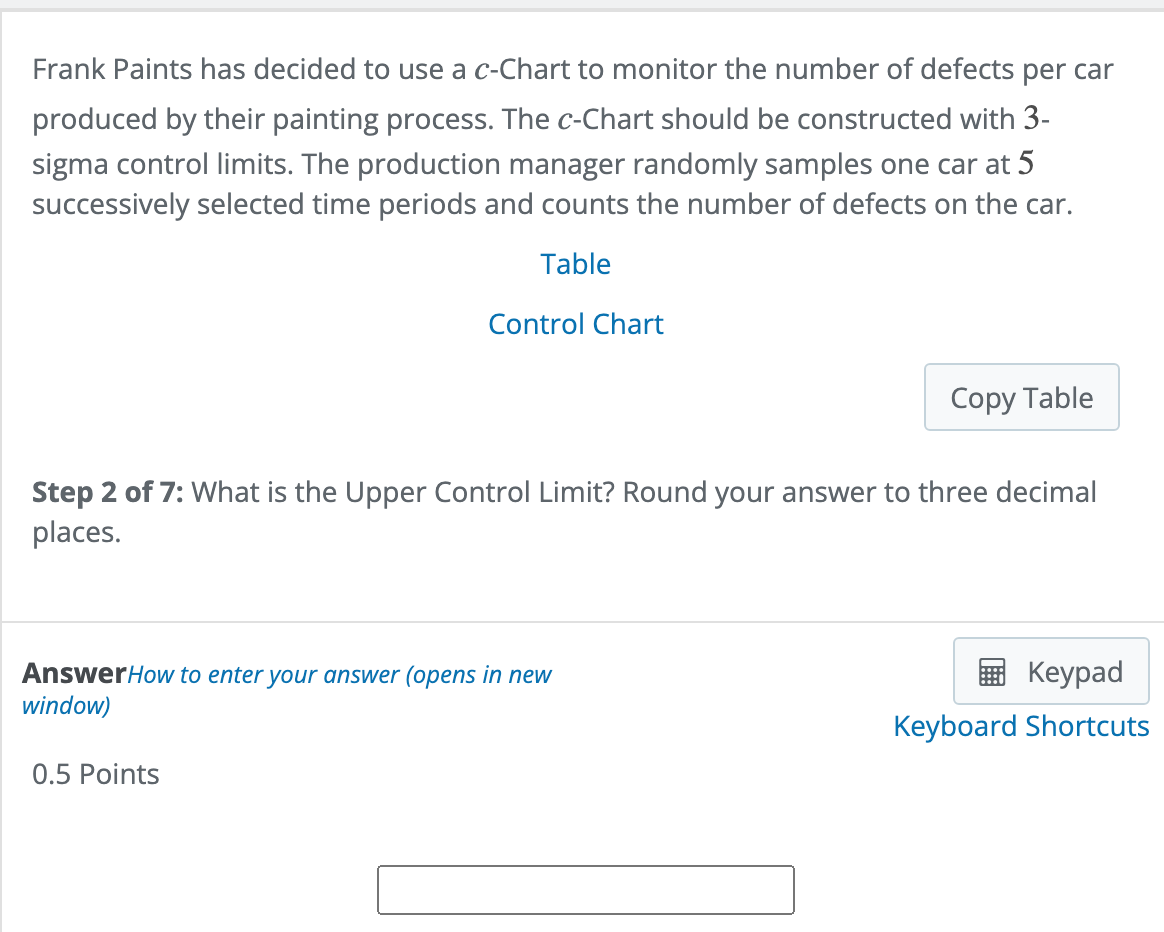The image size is (1164, 932).
Task: Open the Keyboard Shortcuts link
Action: pyautogui.click(x=1021, y=726)
